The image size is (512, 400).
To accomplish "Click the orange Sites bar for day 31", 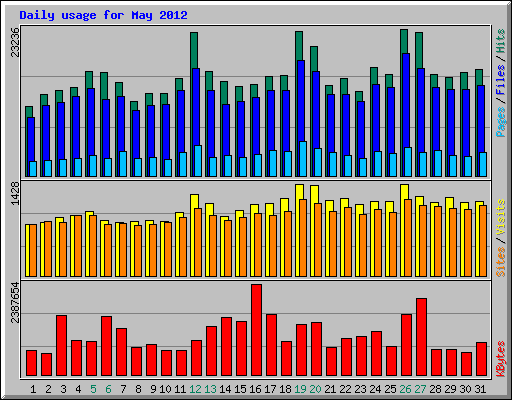I will (483, 241).
